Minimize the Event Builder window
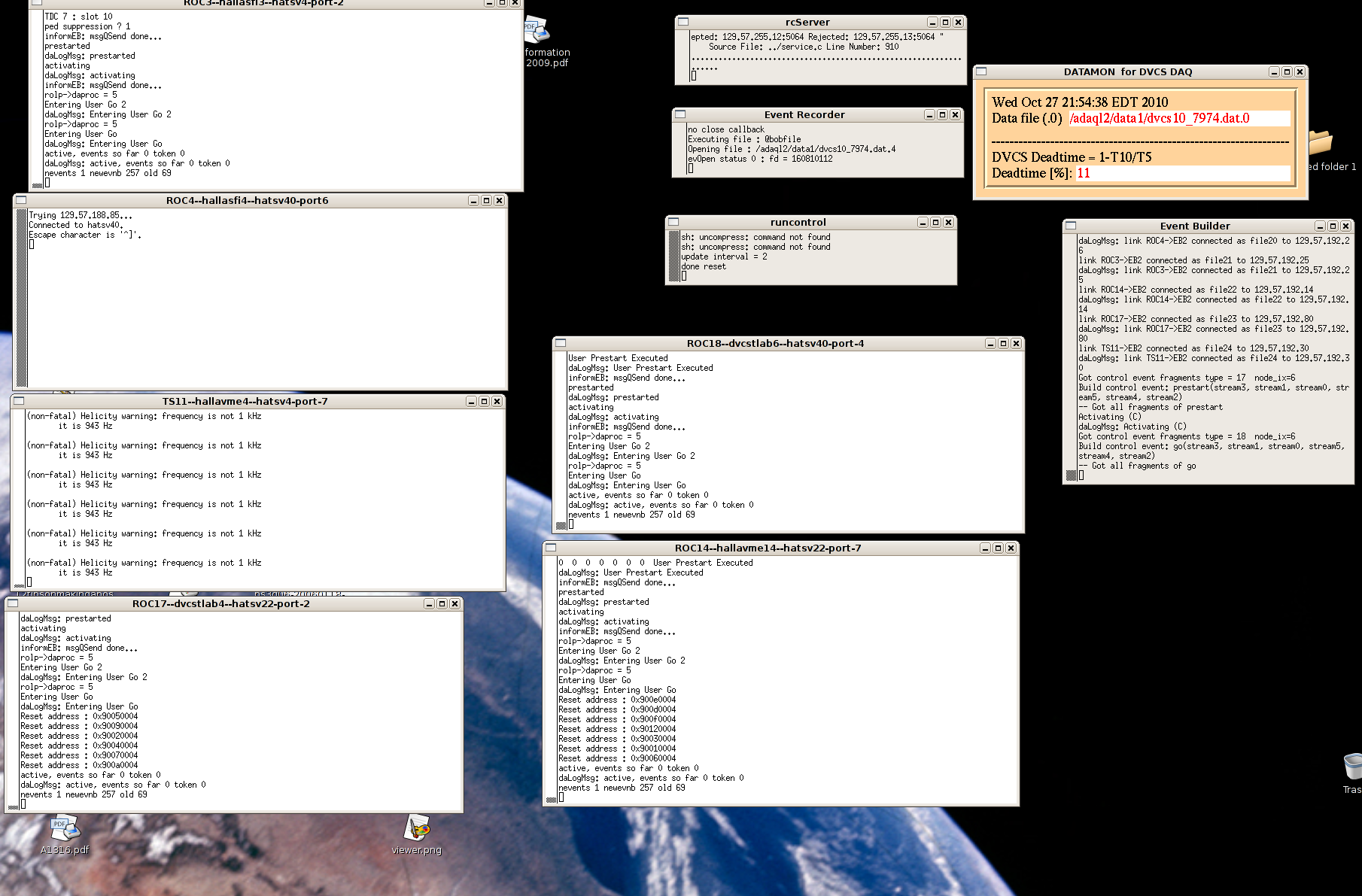 (1320, 226)
